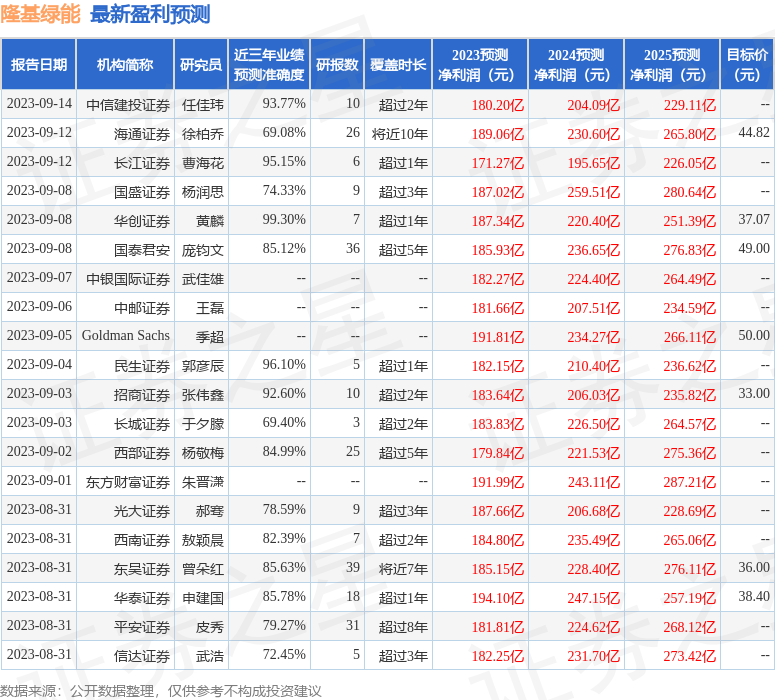
Task: Select the 机构简称 column header
Action: tap(125, 64)
